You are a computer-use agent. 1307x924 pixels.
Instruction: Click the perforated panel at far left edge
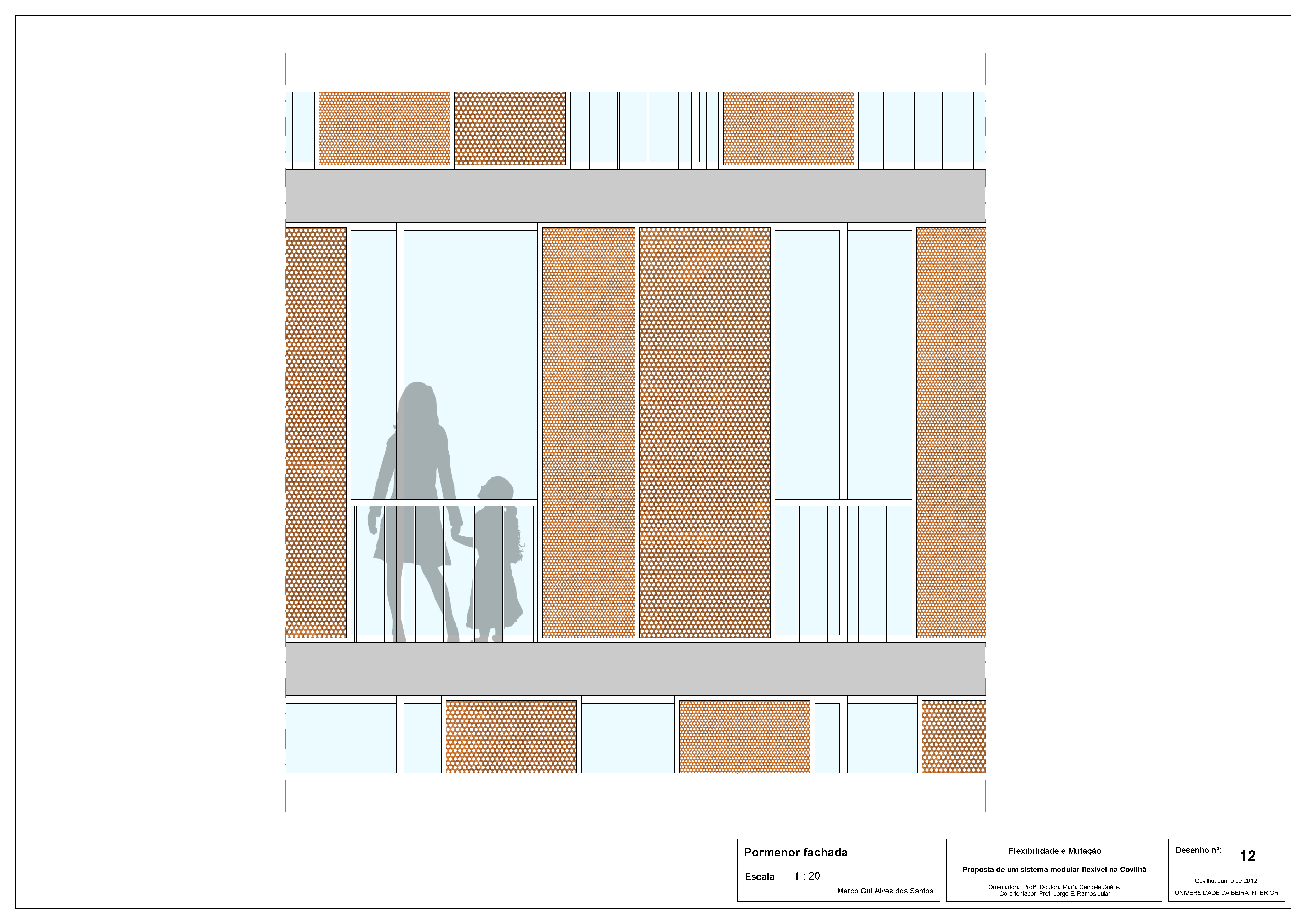316,433
